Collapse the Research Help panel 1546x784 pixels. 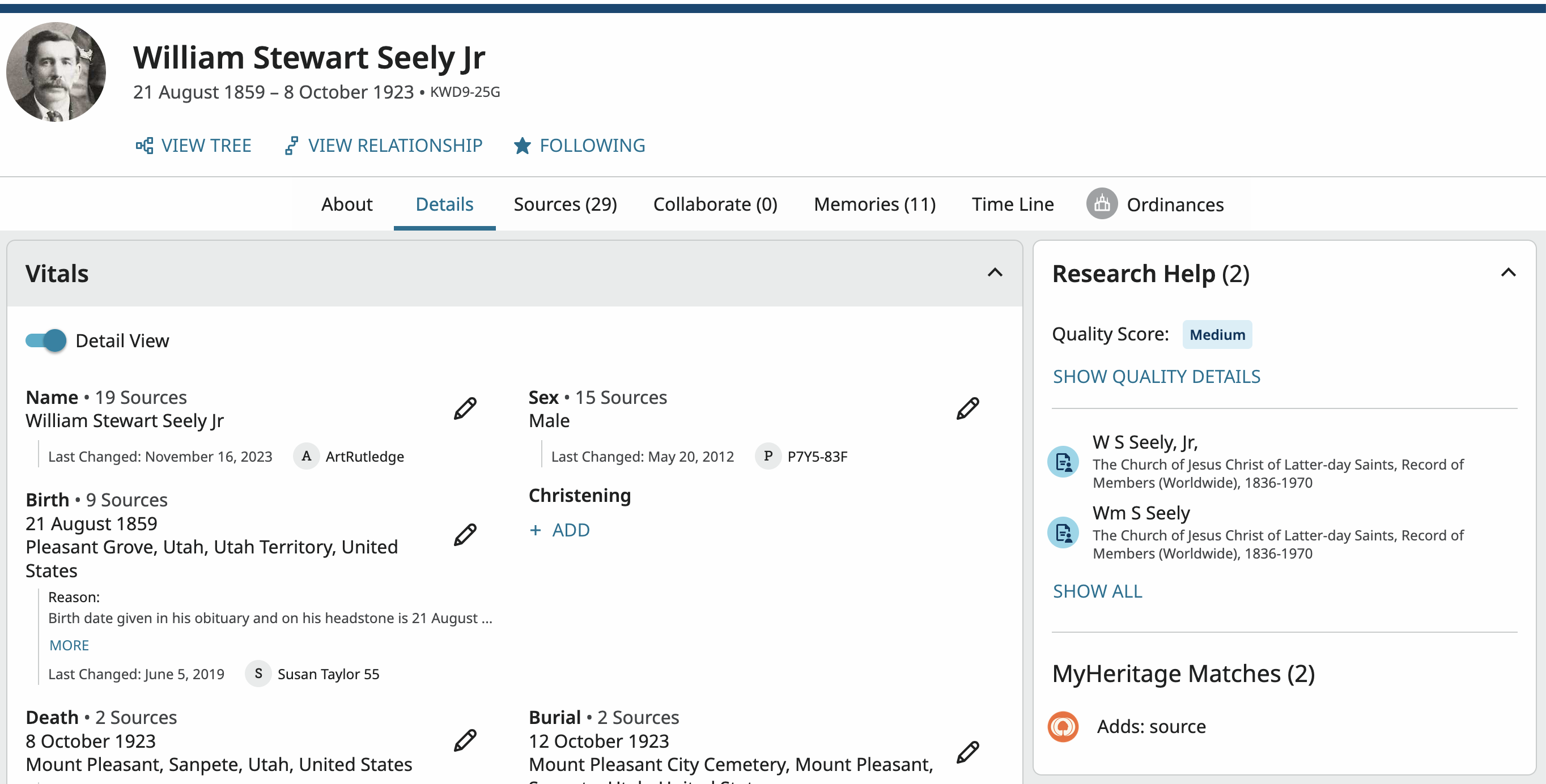[1507, 273]
